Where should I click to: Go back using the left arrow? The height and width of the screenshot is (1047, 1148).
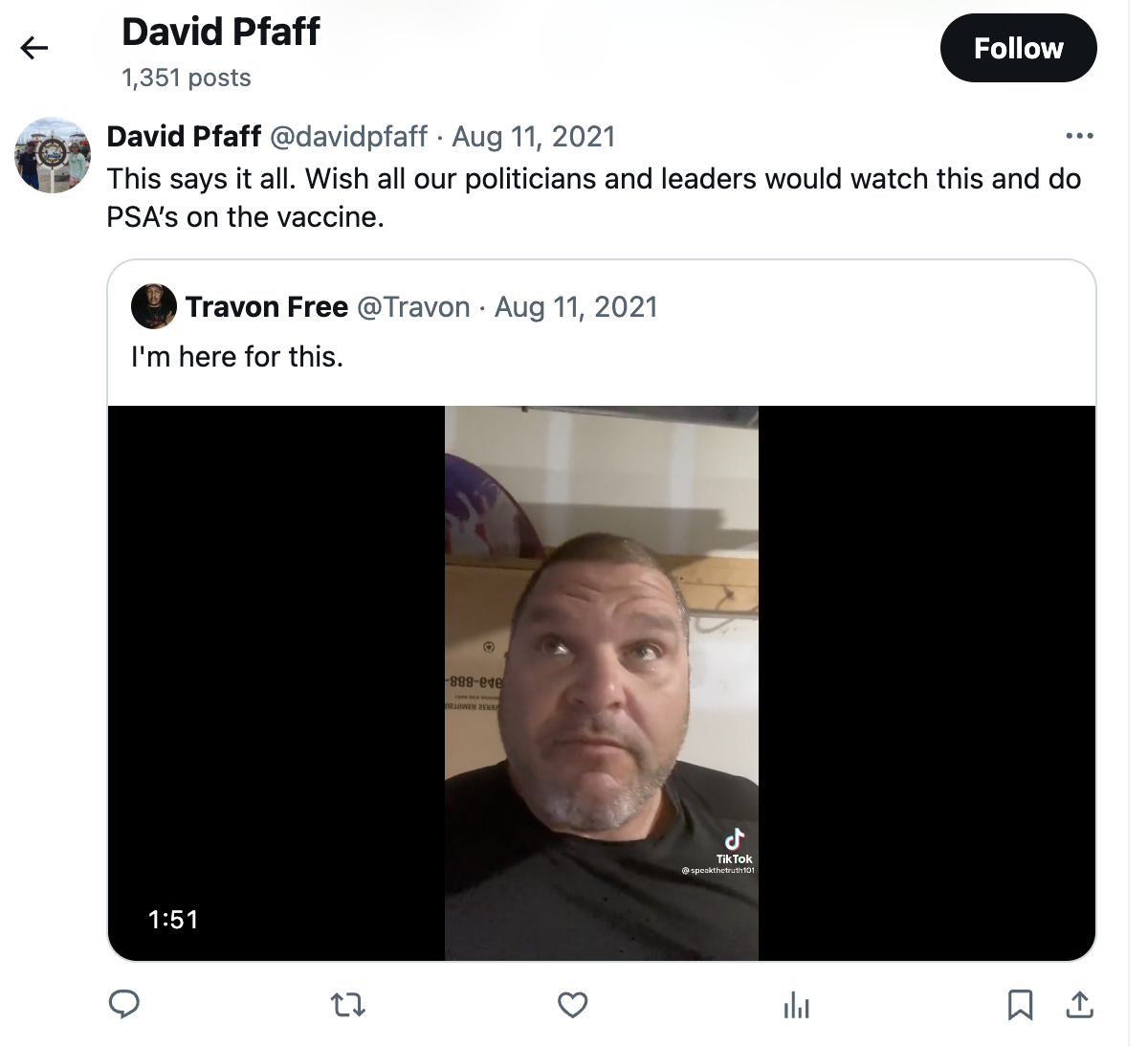pos(34,48)
